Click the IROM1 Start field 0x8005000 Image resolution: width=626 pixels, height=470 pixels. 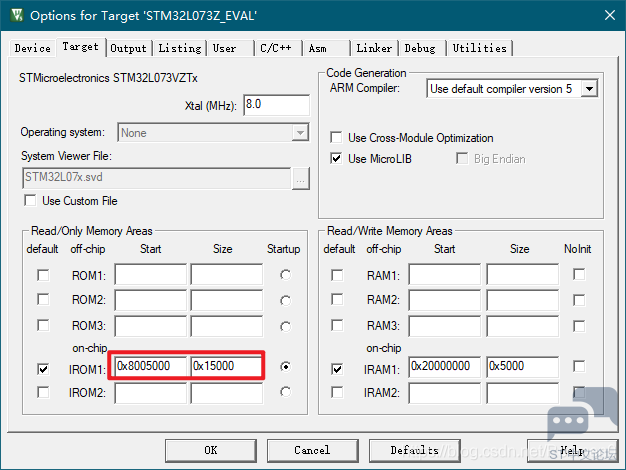151,366
